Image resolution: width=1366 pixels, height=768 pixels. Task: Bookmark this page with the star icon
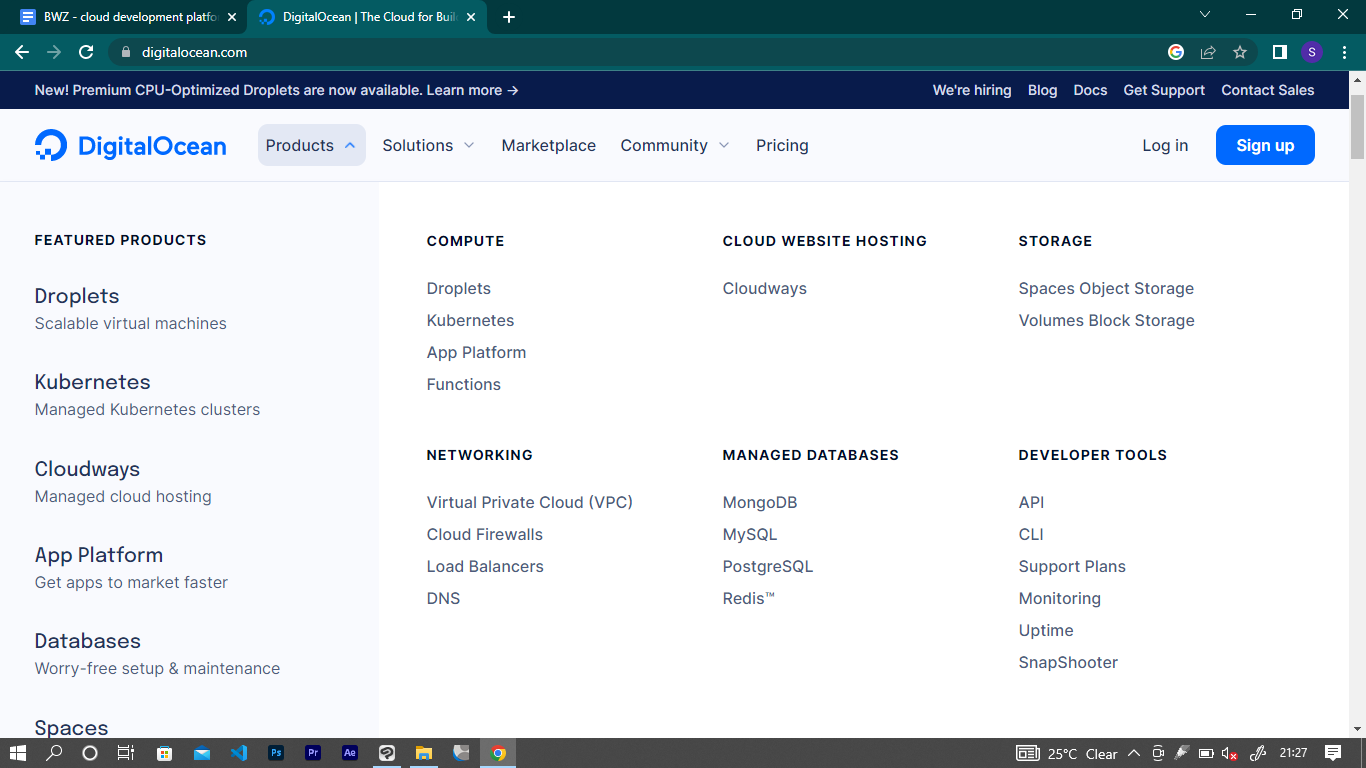(x=1239, y=51)
